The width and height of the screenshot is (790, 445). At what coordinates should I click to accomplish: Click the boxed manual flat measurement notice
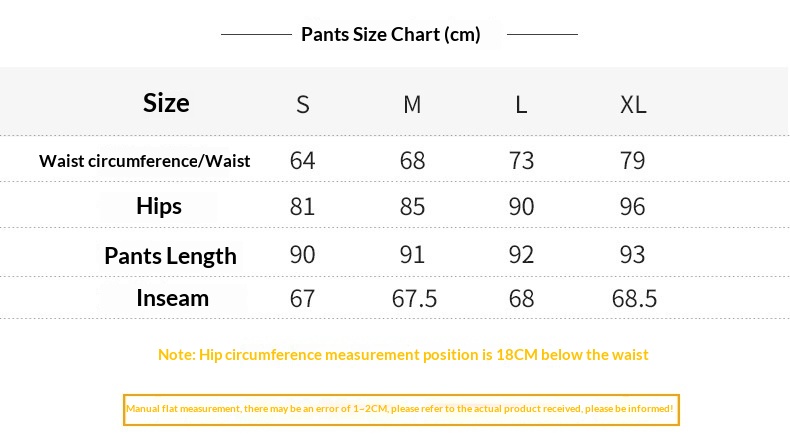[x=401, y=410]
